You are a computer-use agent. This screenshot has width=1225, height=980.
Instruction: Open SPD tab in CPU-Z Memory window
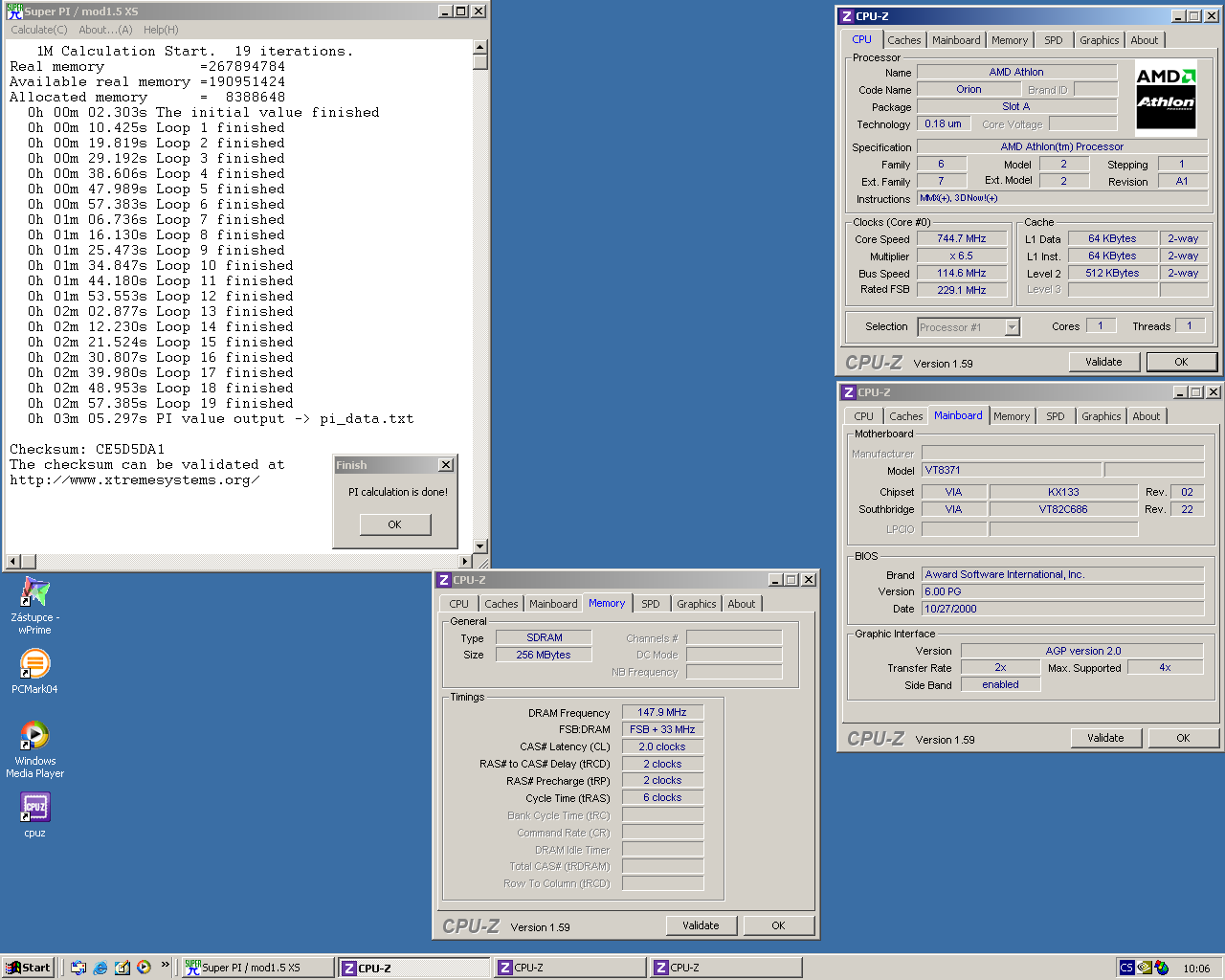click(x=650, y=604)
